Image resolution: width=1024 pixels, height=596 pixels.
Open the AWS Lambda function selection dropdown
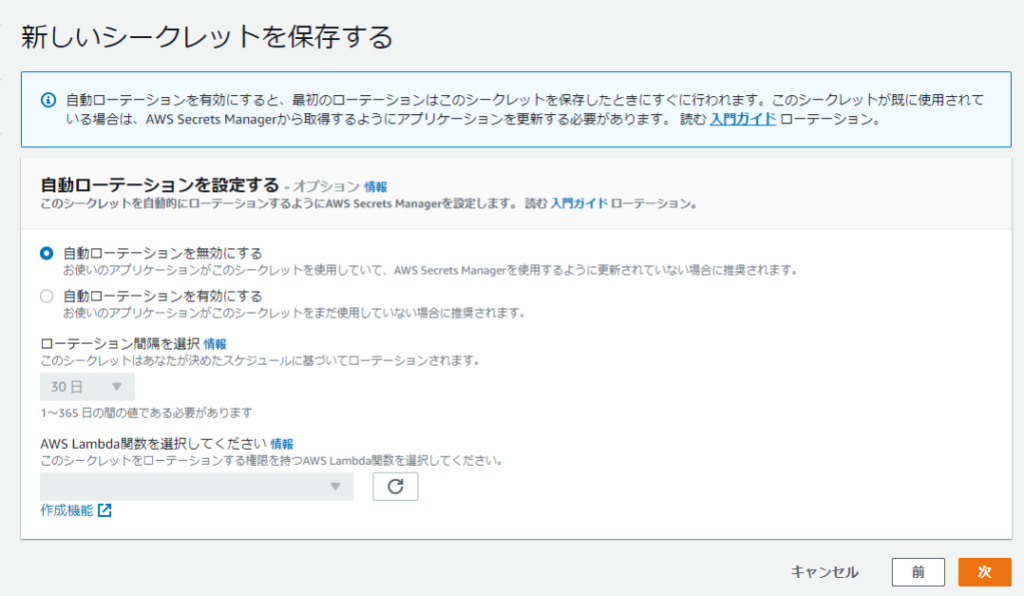coord(197,486)
